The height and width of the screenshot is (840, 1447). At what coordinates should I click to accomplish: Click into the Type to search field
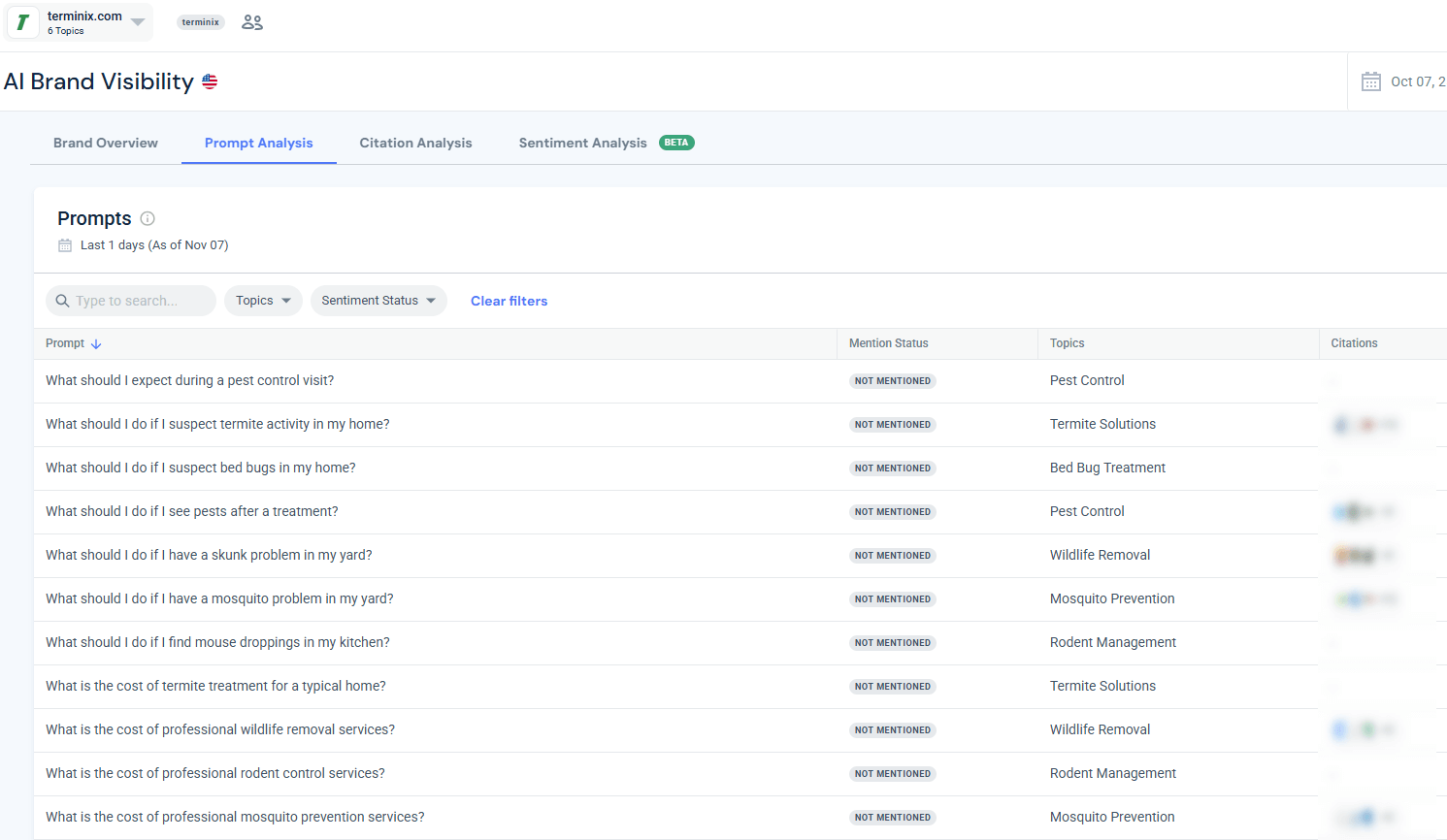141,301
